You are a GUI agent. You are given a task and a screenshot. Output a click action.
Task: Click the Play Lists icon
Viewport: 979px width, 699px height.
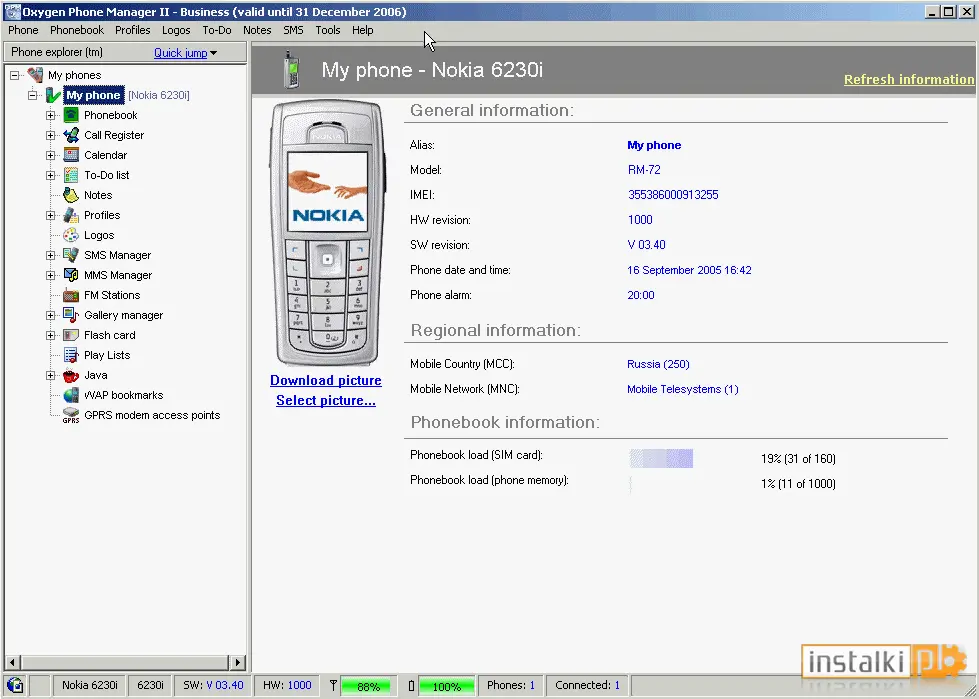click(x=71, y=355)
